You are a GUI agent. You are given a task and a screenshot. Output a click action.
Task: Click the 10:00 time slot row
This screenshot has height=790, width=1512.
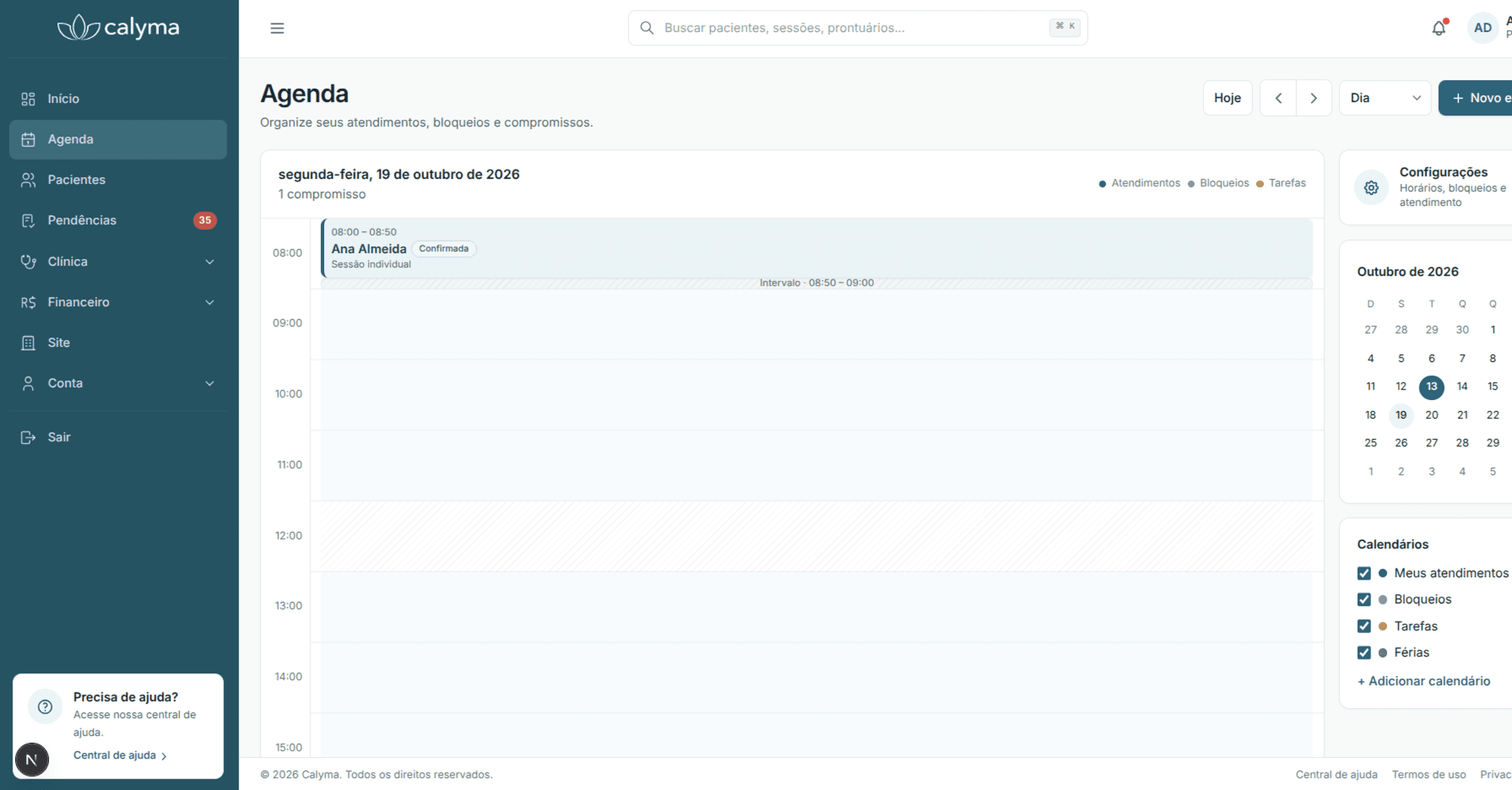(816, 395)
